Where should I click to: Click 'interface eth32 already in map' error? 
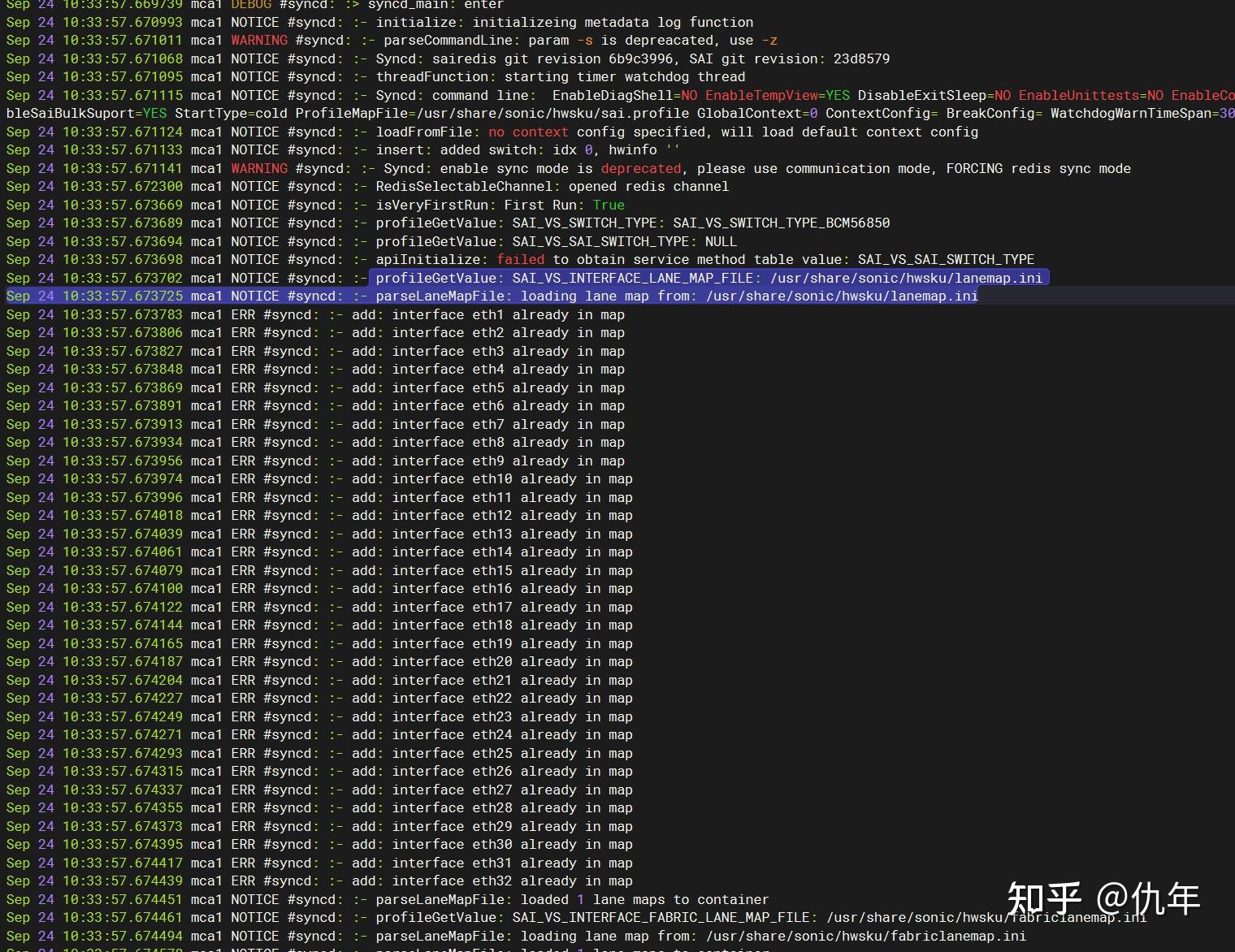pyautogui.click(x=513, y=881)
